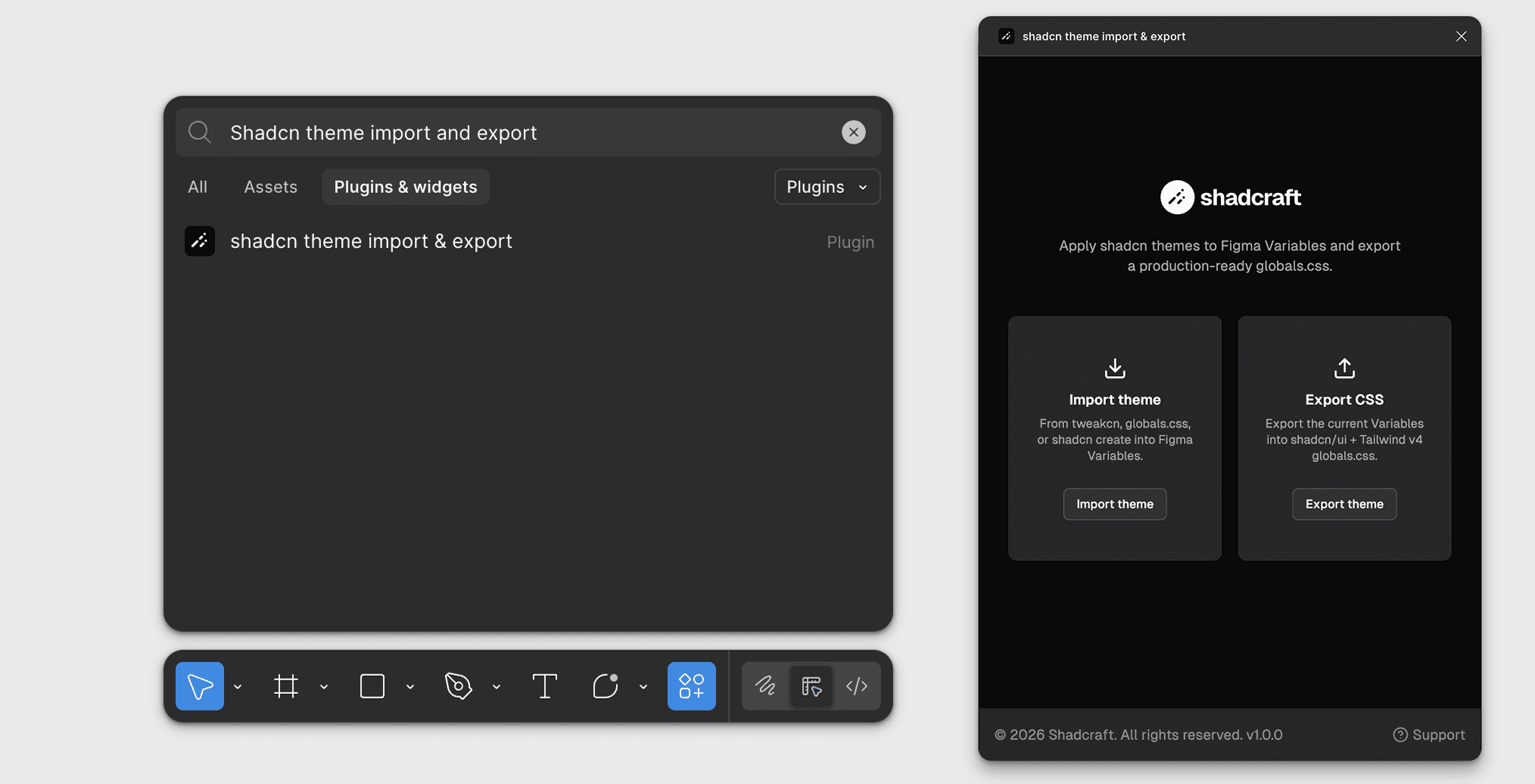Run shadcn theme import & export result
The image size is (1535, 784).
pyautogui.click(x=528, y=241)
